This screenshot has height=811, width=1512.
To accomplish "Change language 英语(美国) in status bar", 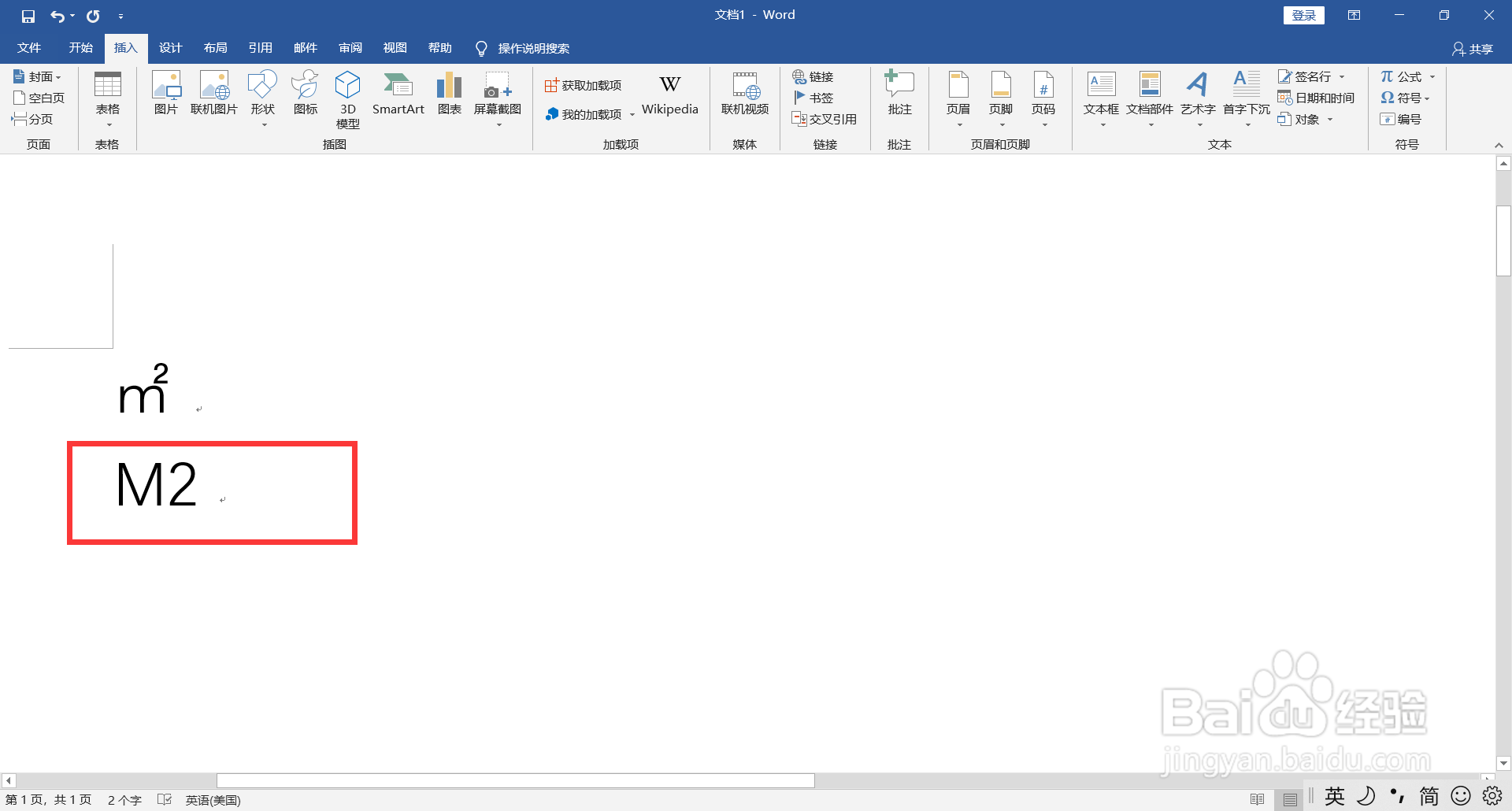I will pos(213,800).
